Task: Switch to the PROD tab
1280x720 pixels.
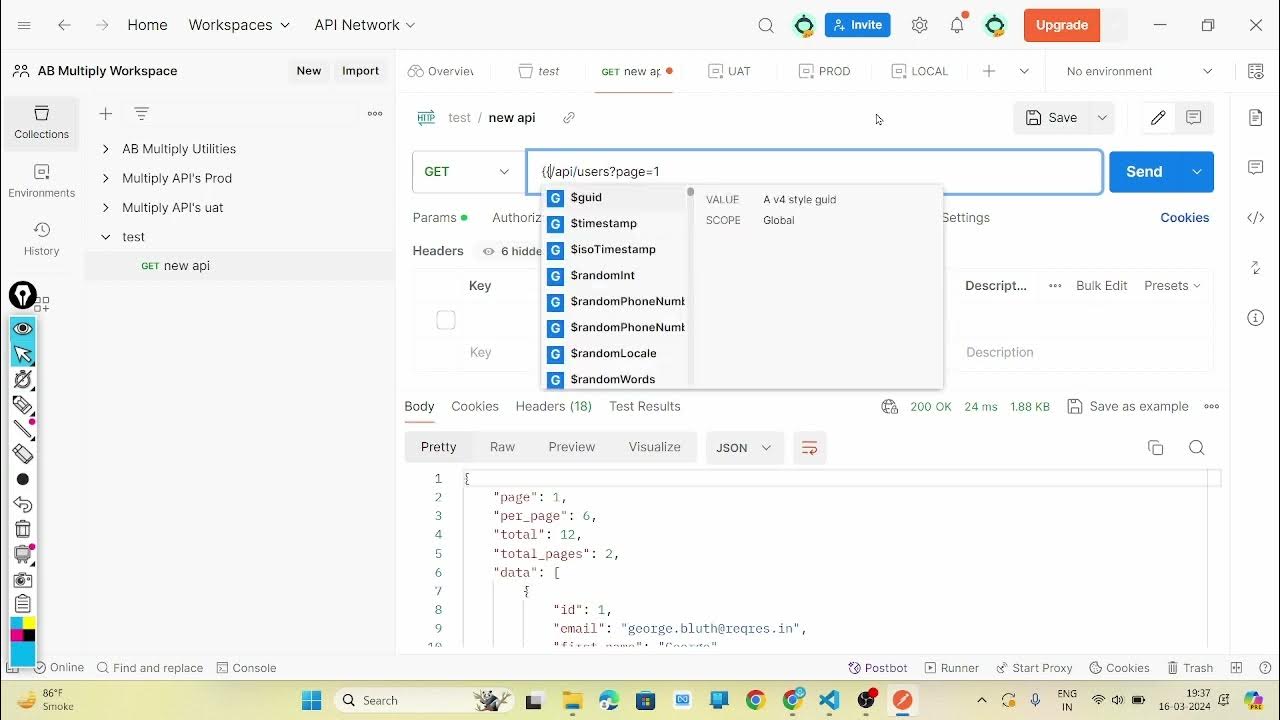Action: [x=825, y=71]
